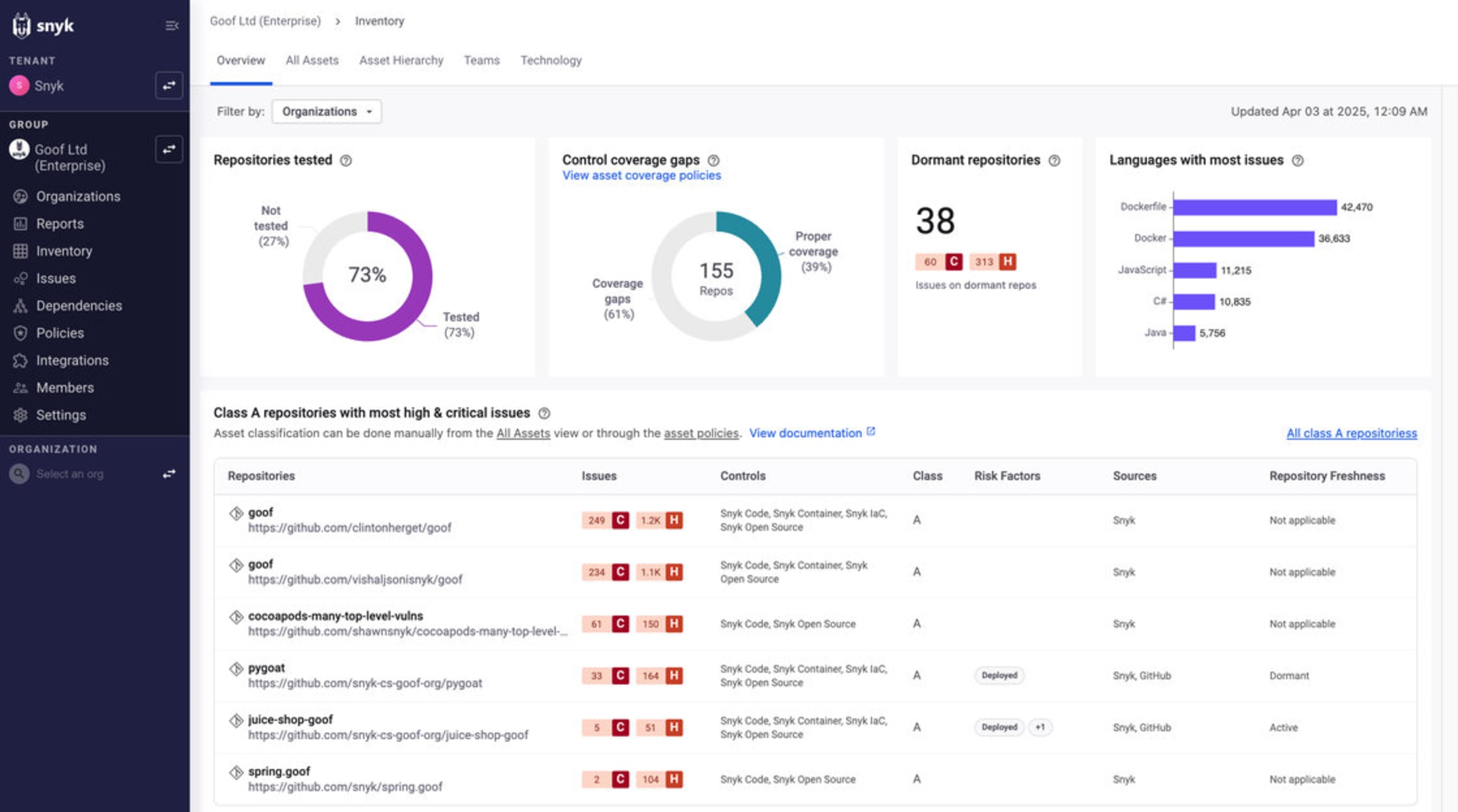Image resolution: width=1458 pixels, height=812 pixels.
Task: Click the Snyk logo in the sidebar
Action: (43, 26)
